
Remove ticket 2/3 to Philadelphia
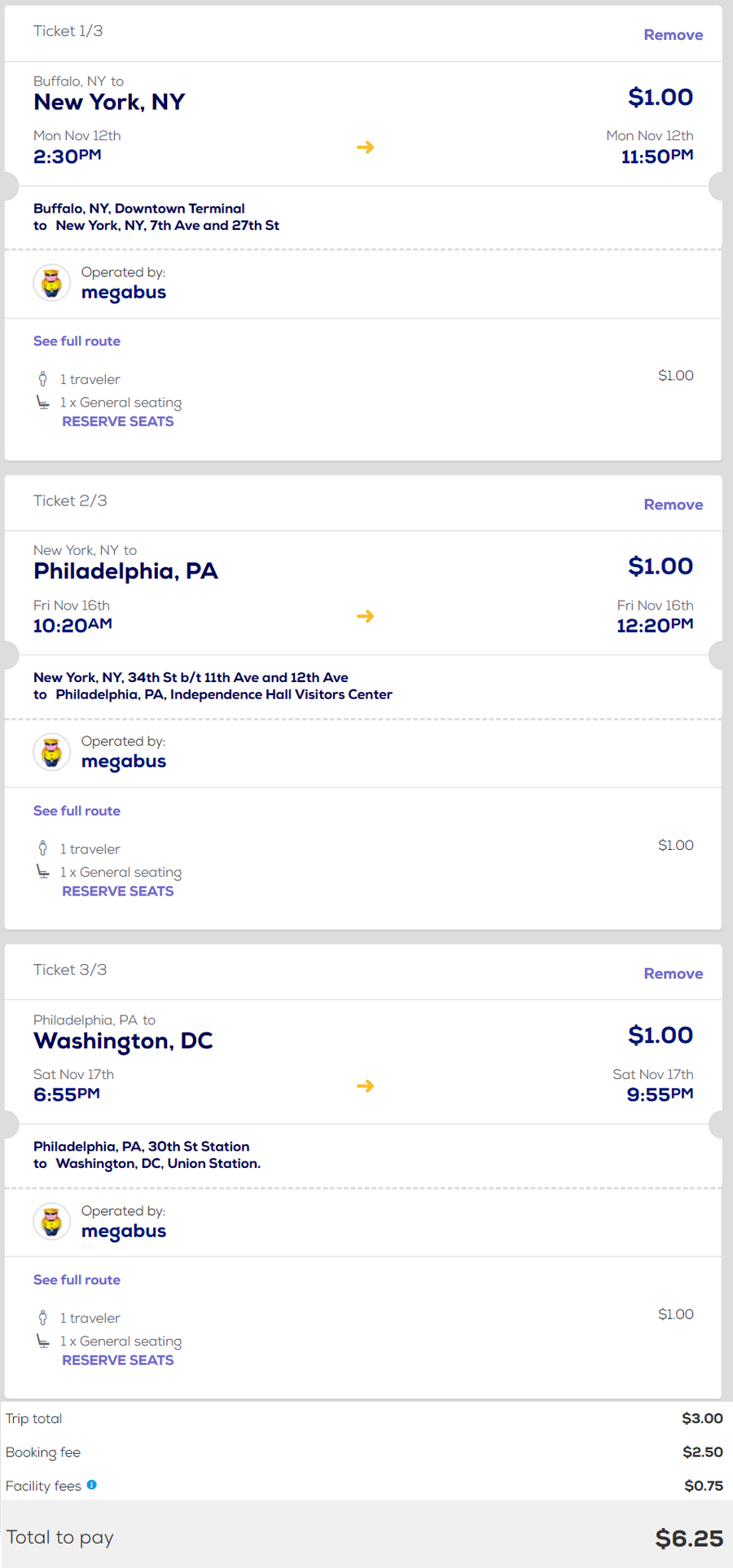point(673,504)
